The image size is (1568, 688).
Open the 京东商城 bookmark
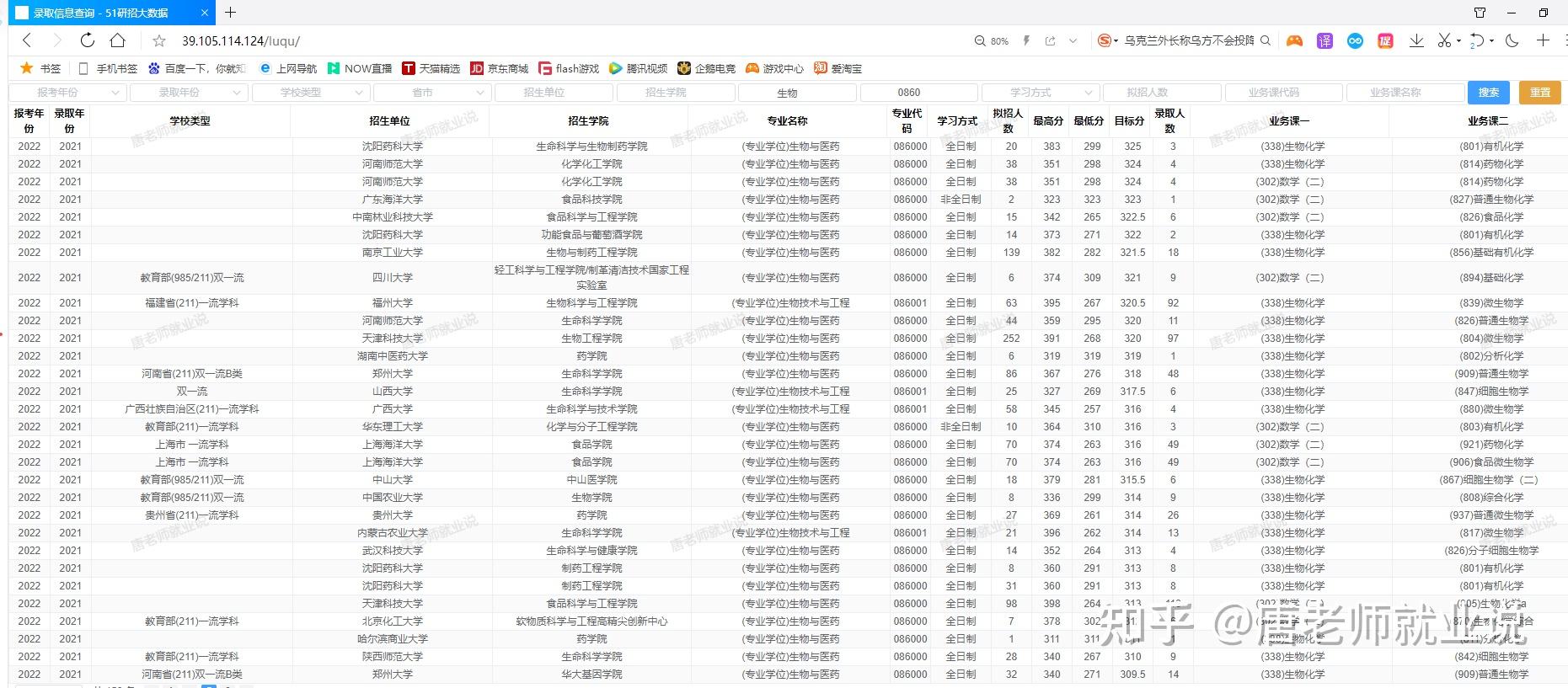499,68
